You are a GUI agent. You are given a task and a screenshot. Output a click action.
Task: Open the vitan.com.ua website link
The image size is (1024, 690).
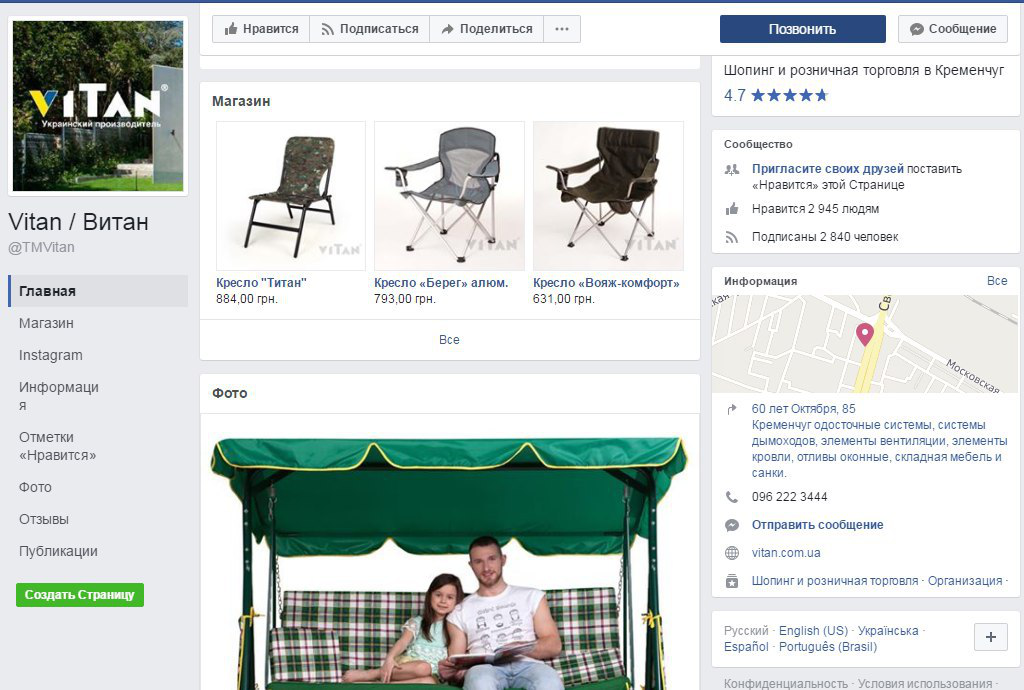point(786,553)
